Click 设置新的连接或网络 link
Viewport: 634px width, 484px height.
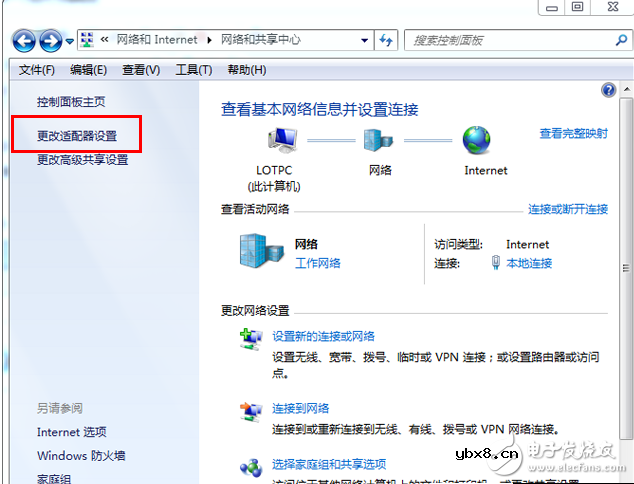pyautogui.click(x=323, y=336)
